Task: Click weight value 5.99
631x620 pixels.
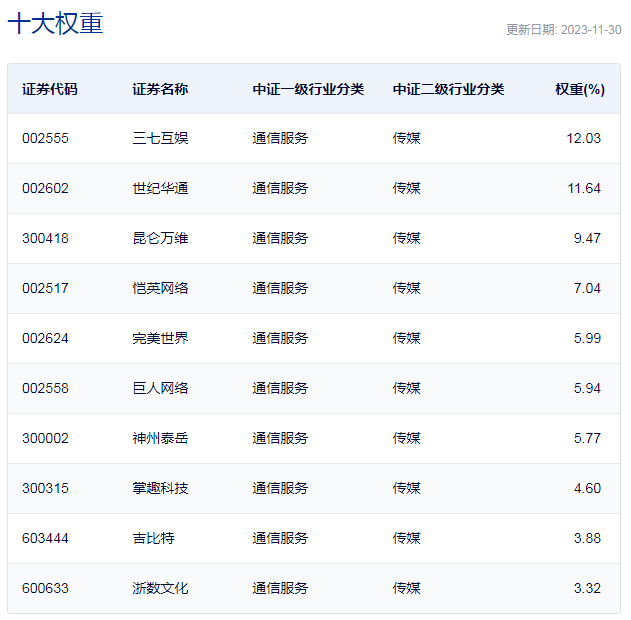Action: pos(587,338)
